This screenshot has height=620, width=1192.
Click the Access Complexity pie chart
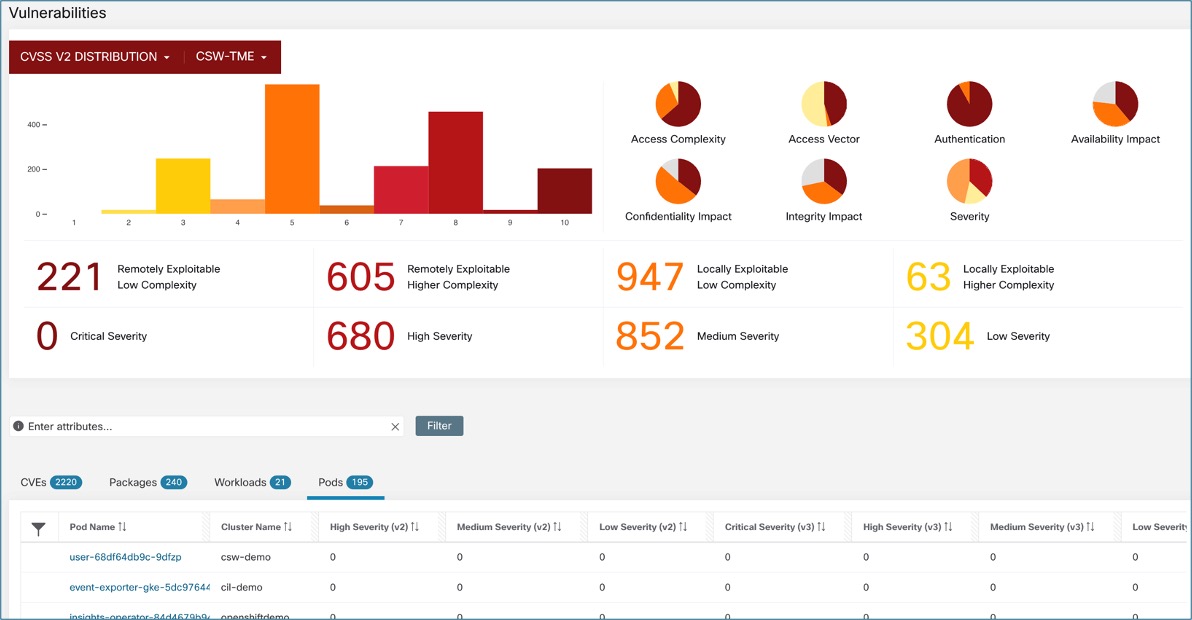(678, 104)
